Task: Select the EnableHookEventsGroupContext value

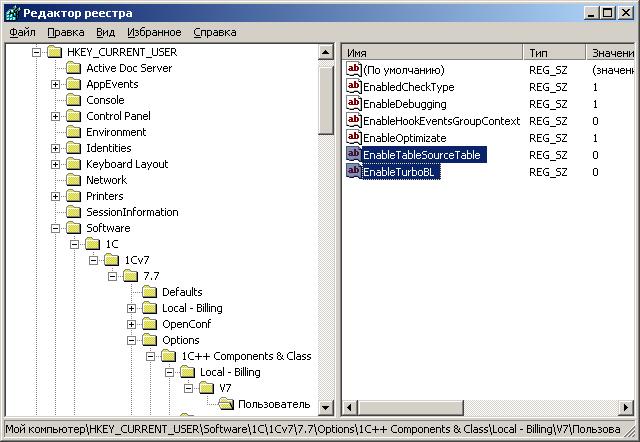Action: [x=441, y=121]
